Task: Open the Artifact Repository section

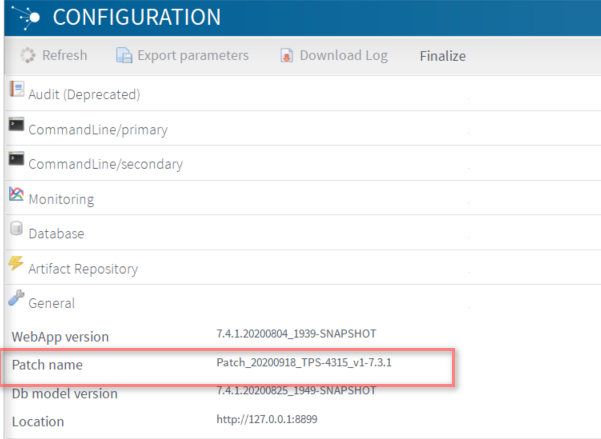Action: [83, 269]
